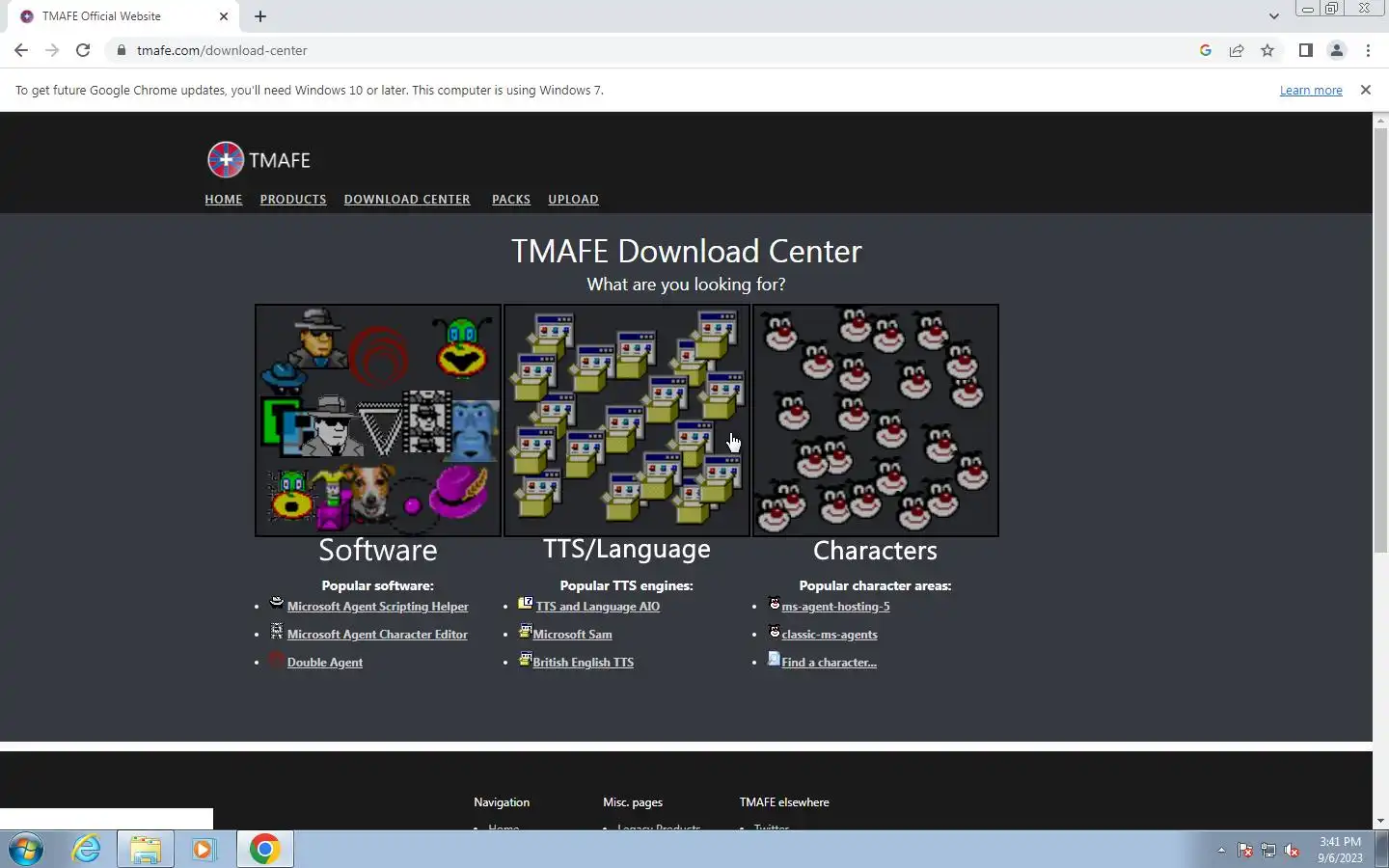Click the Microsoft Sam icon
Viewport: 1389px width, 868px height.
click(526, 632)
